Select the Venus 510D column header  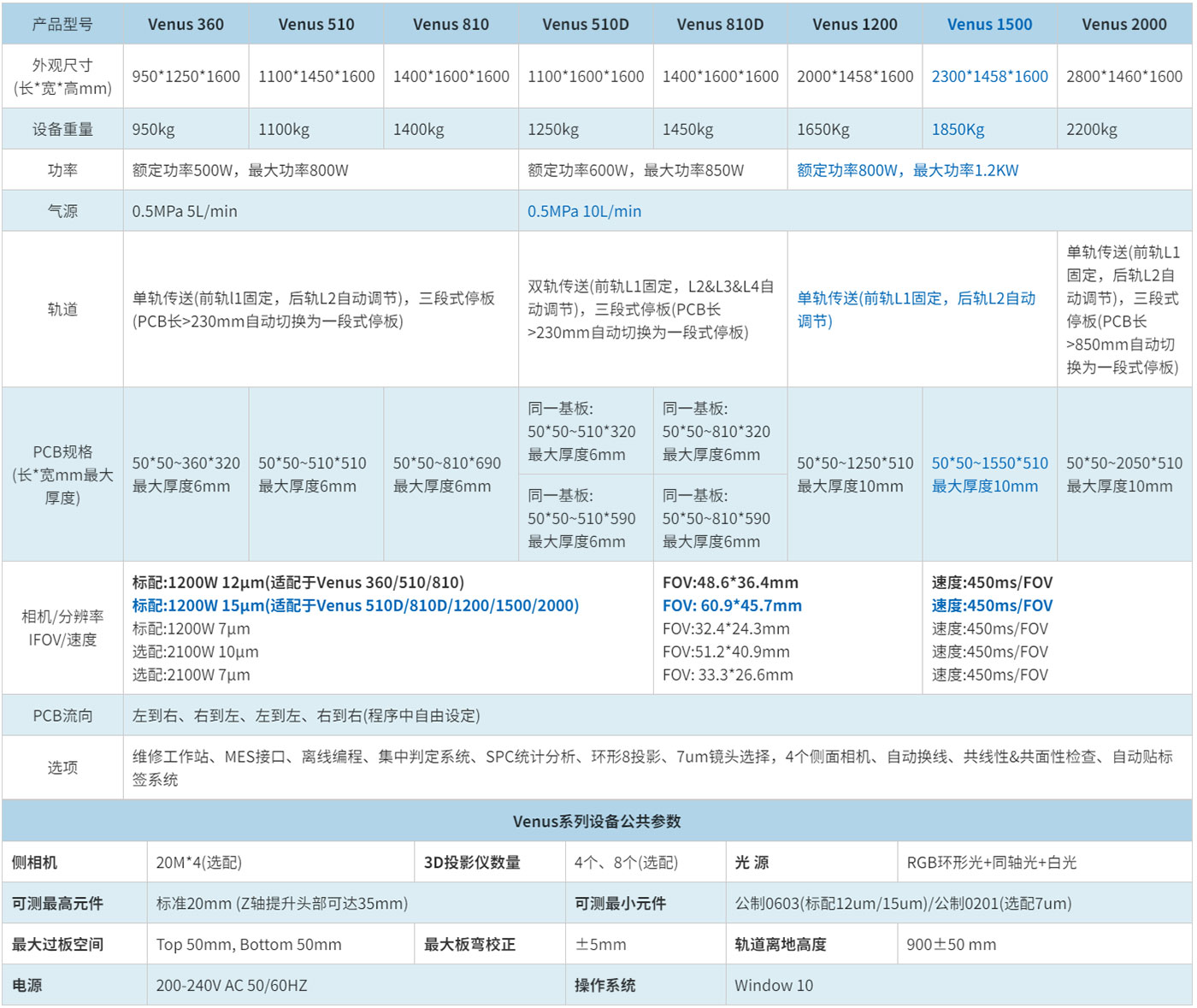pos(586,25)
